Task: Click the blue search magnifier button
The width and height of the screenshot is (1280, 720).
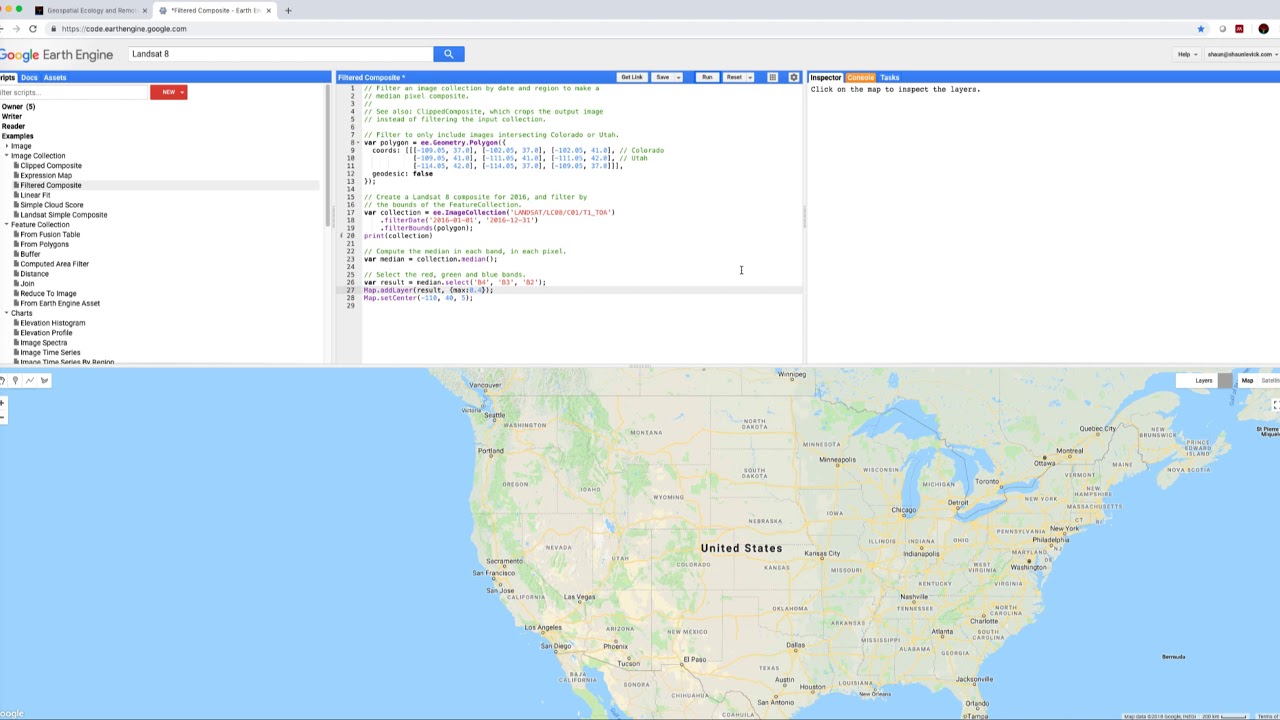Action: pyautogui.click(x=448, y=54)
